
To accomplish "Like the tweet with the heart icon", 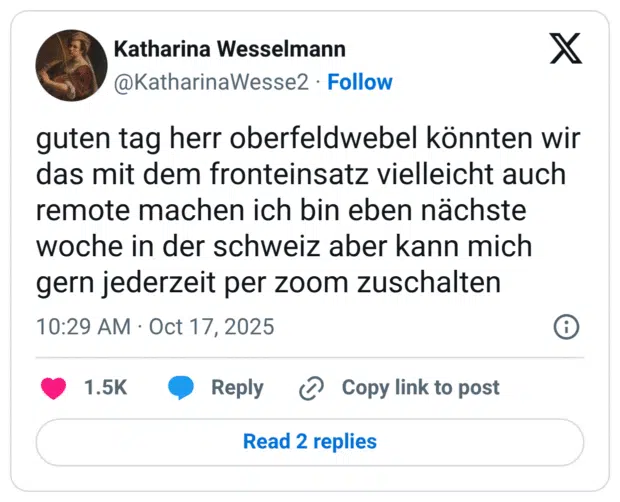I will (53, 388).
